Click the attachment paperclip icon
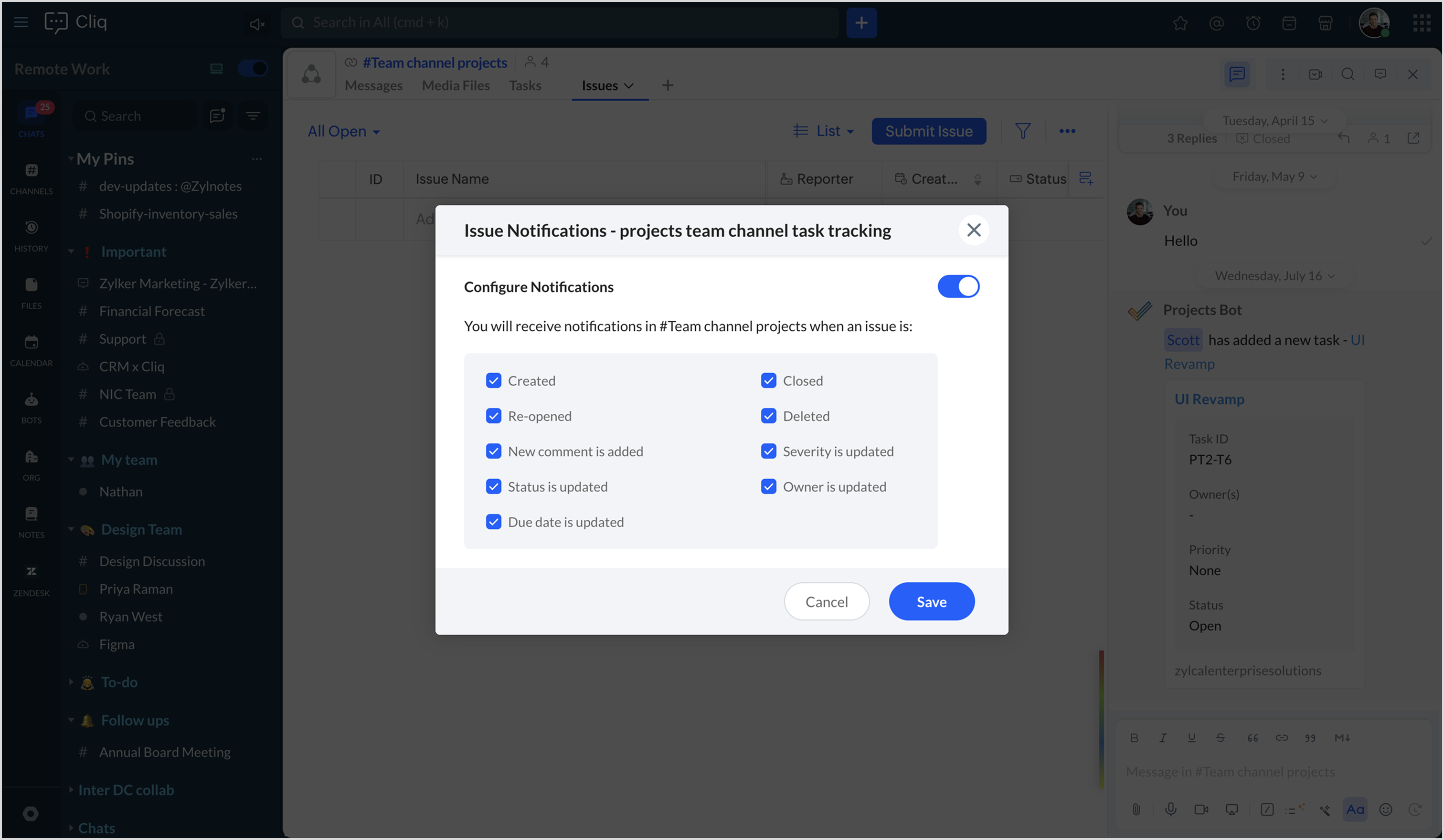The width and height of the screenshot is (1444, 840). (x=1136, y=809)
